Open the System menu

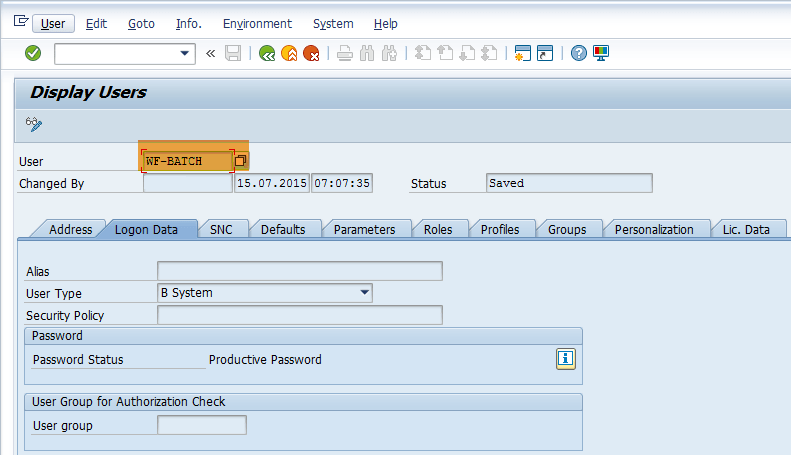[333, 24]
